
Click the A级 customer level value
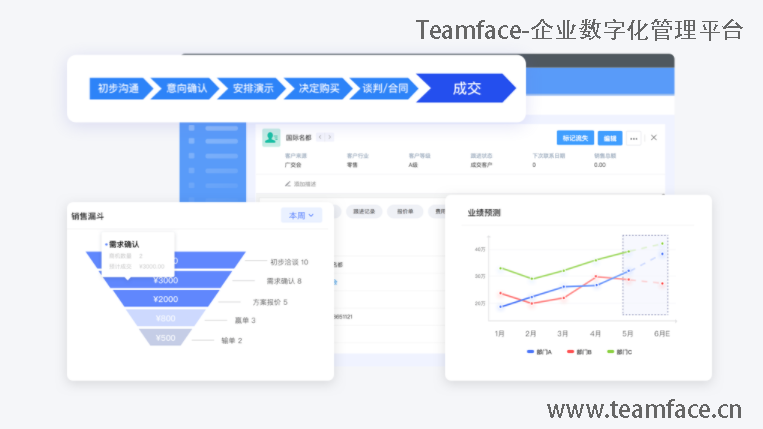tap(413, 165)
